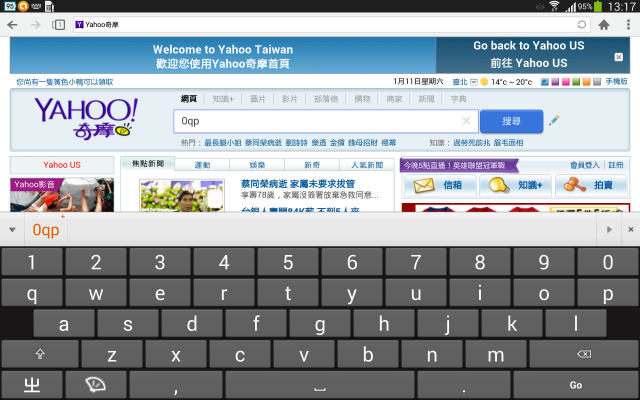Click the 拍賣 auction gavel icon
This screenshot has width=640, height=400.
click(575, 185)
